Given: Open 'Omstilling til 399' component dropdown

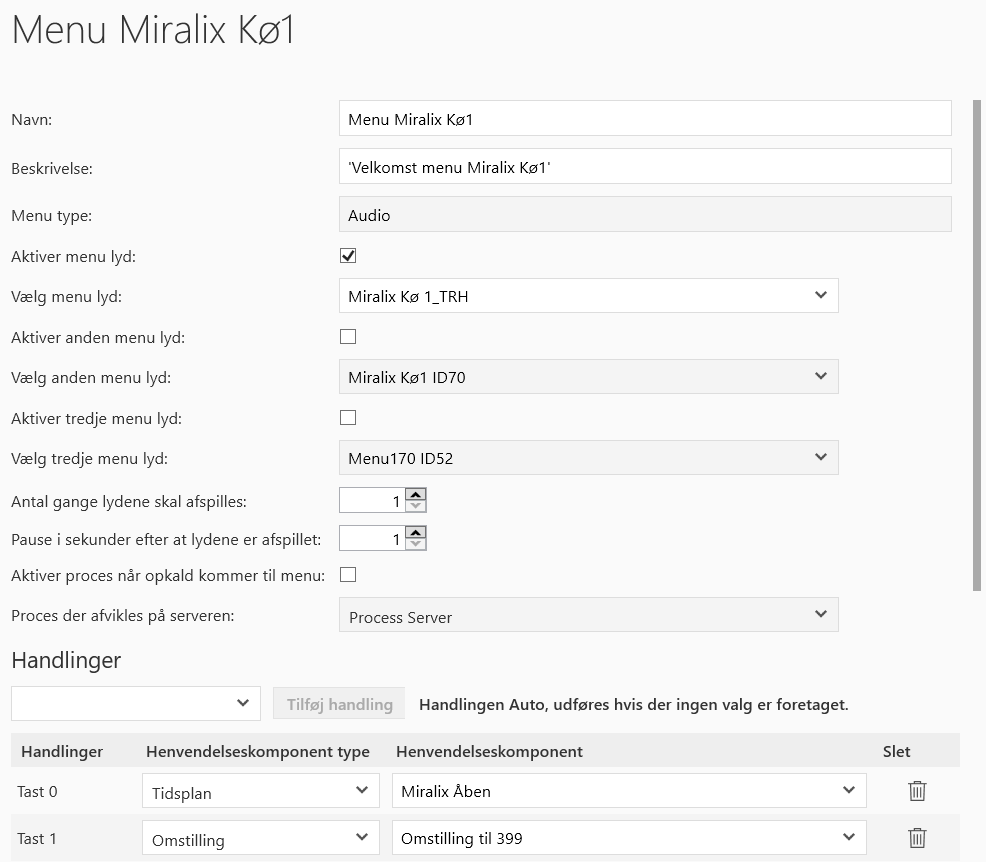Looking at the screenshot, I should tap(628, 838).
